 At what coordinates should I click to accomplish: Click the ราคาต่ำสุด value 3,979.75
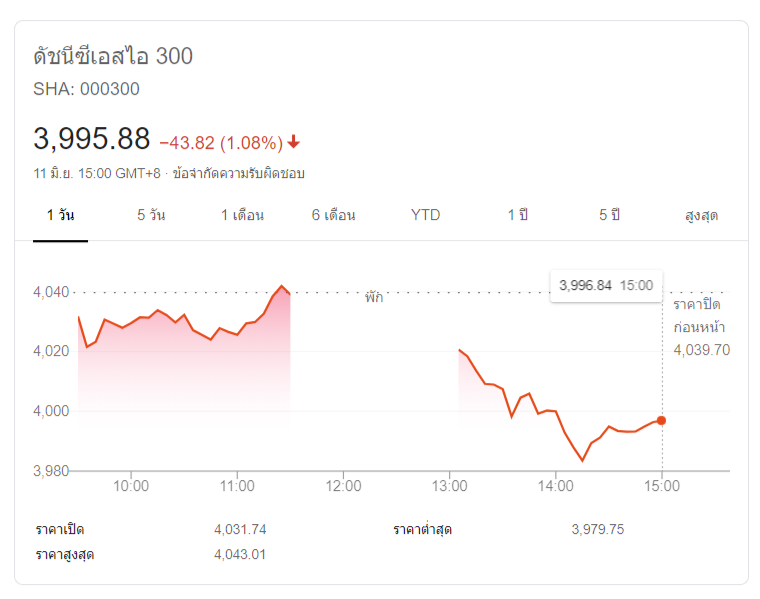tap(597, 529)
